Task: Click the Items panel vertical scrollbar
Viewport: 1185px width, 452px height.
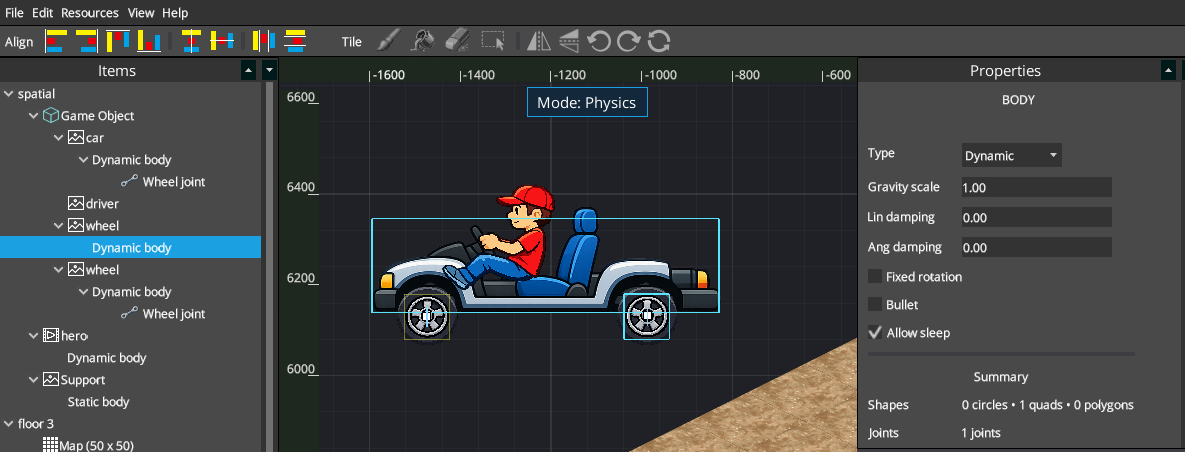Action: (271, 267)
